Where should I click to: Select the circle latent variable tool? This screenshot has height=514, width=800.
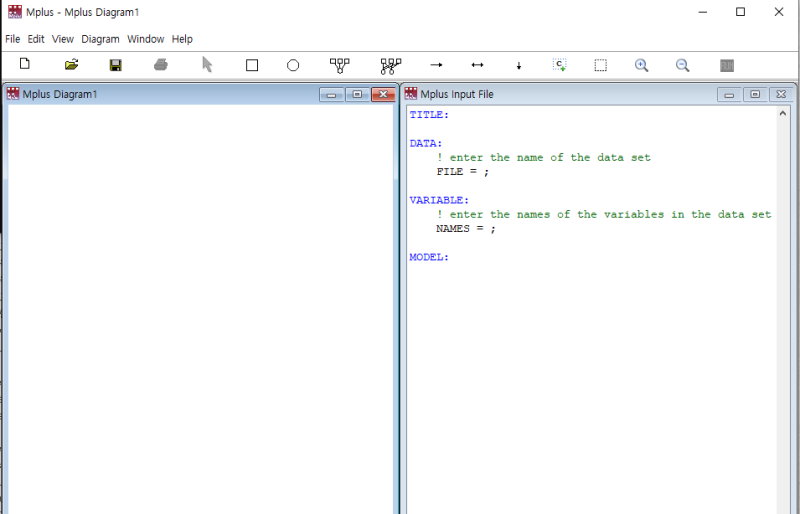click(x=293, y=65)
